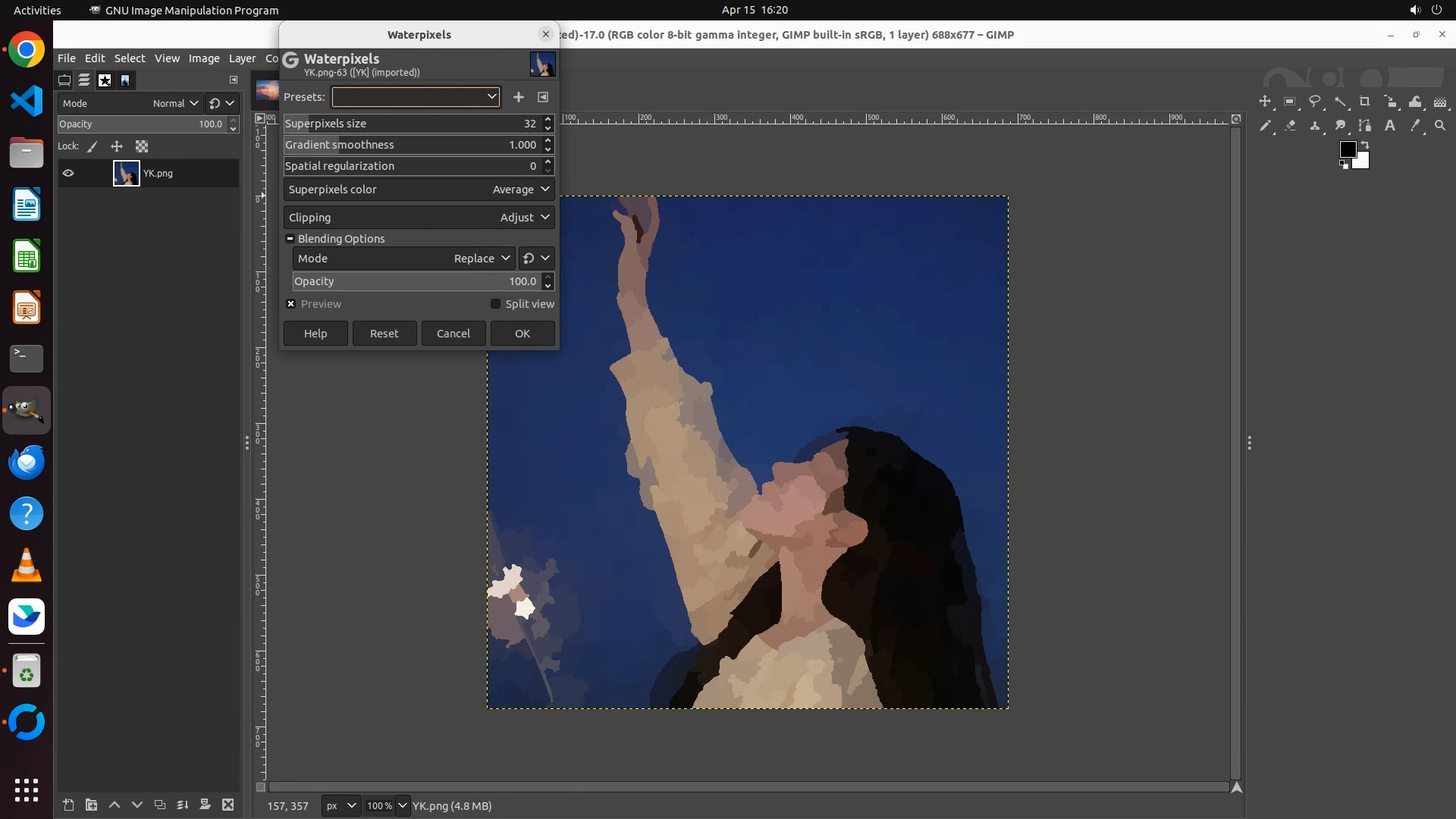Screen dimensions: 1456x819
Task: Open the Superpixels color dropdown
Action: click(x=419, y=190)
